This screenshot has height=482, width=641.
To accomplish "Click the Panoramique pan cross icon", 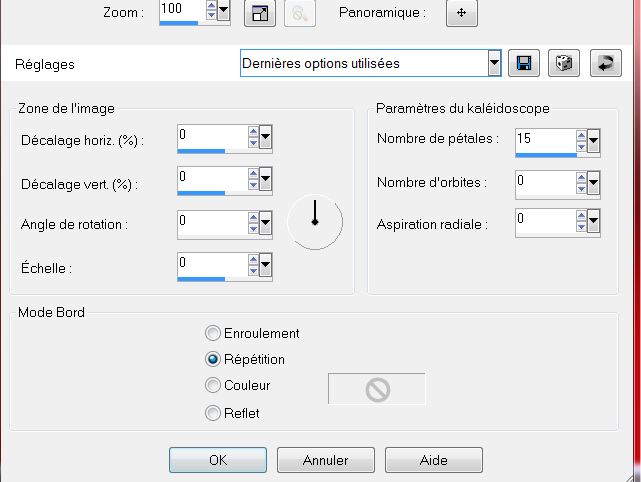I will pyautogui.click(x=462, y=13).
